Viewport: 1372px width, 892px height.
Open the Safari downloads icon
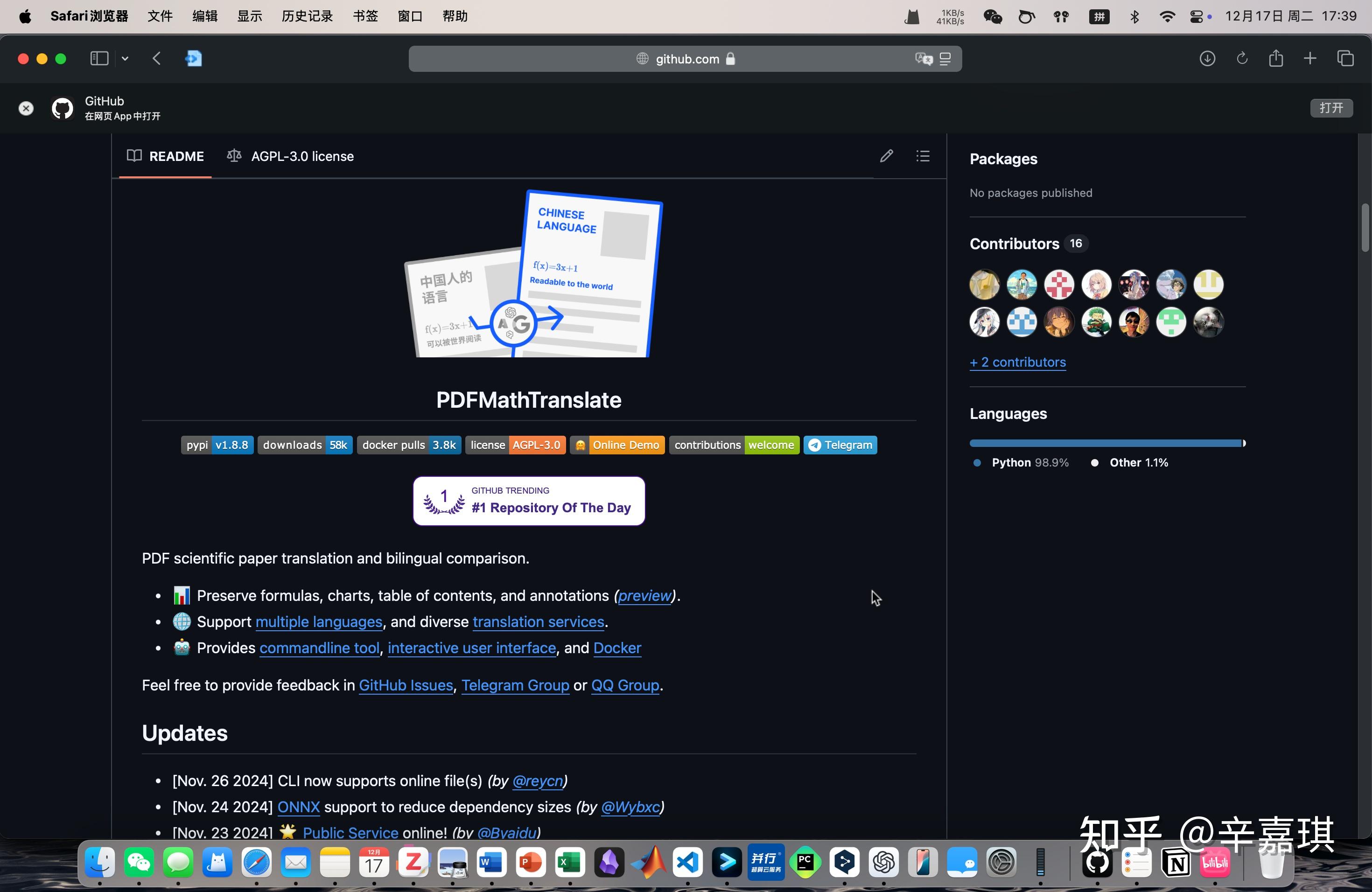pos(1207,58)
